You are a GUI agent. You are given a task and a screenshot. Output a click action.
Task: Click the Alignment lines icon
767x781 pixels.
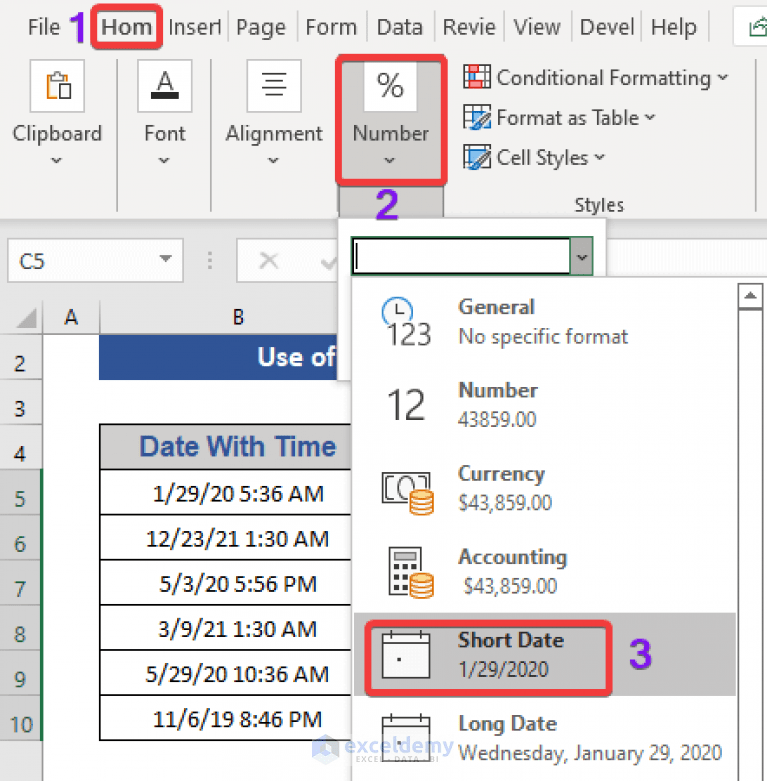[274, 86]
